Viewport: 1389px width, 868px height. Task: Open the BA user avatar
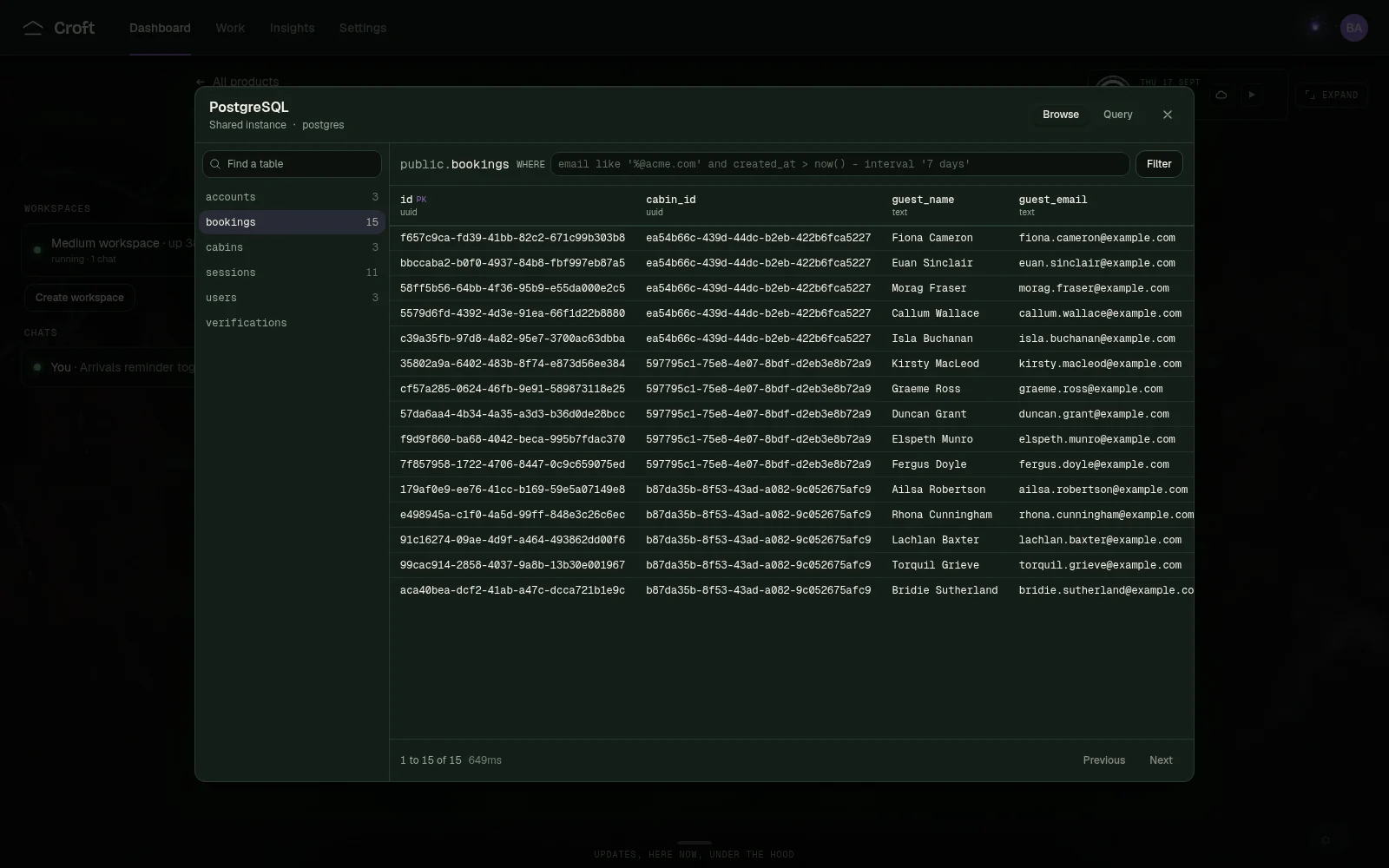(1353, 28)
